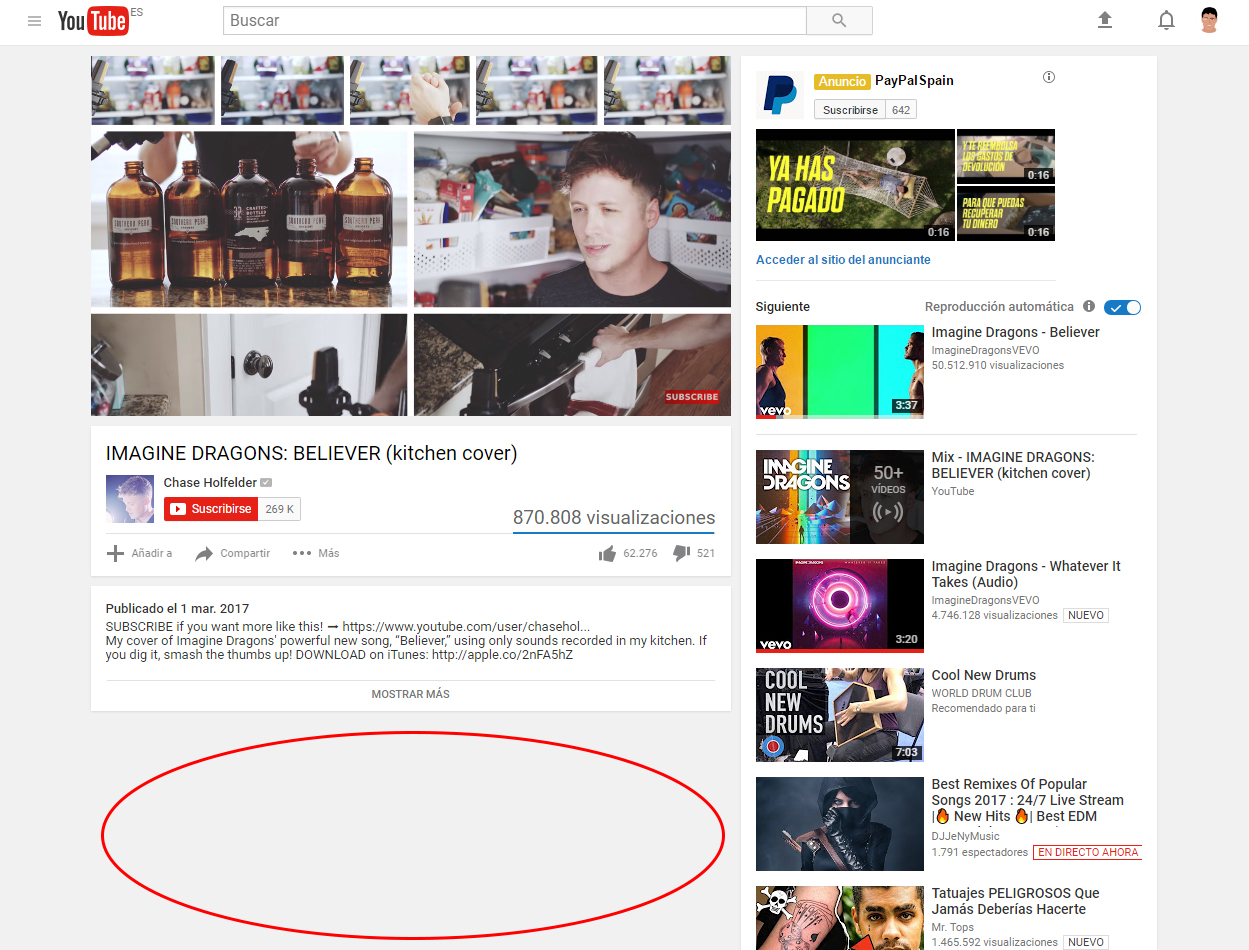Expand the description with 'MOSTRAR MÁS'

410,693
